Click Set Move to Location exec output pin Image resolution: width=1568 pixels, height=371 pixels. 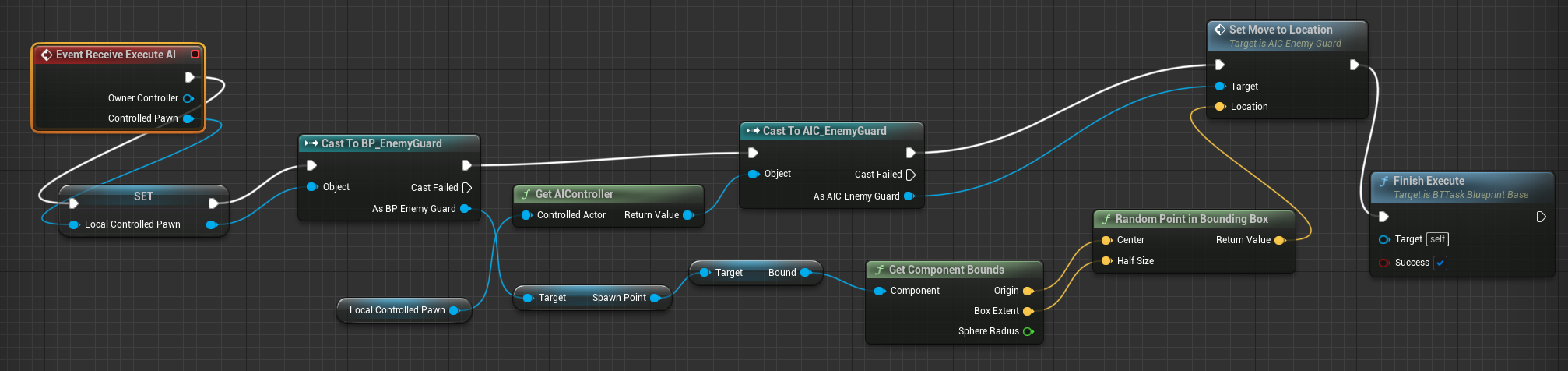coord(1354,65)
